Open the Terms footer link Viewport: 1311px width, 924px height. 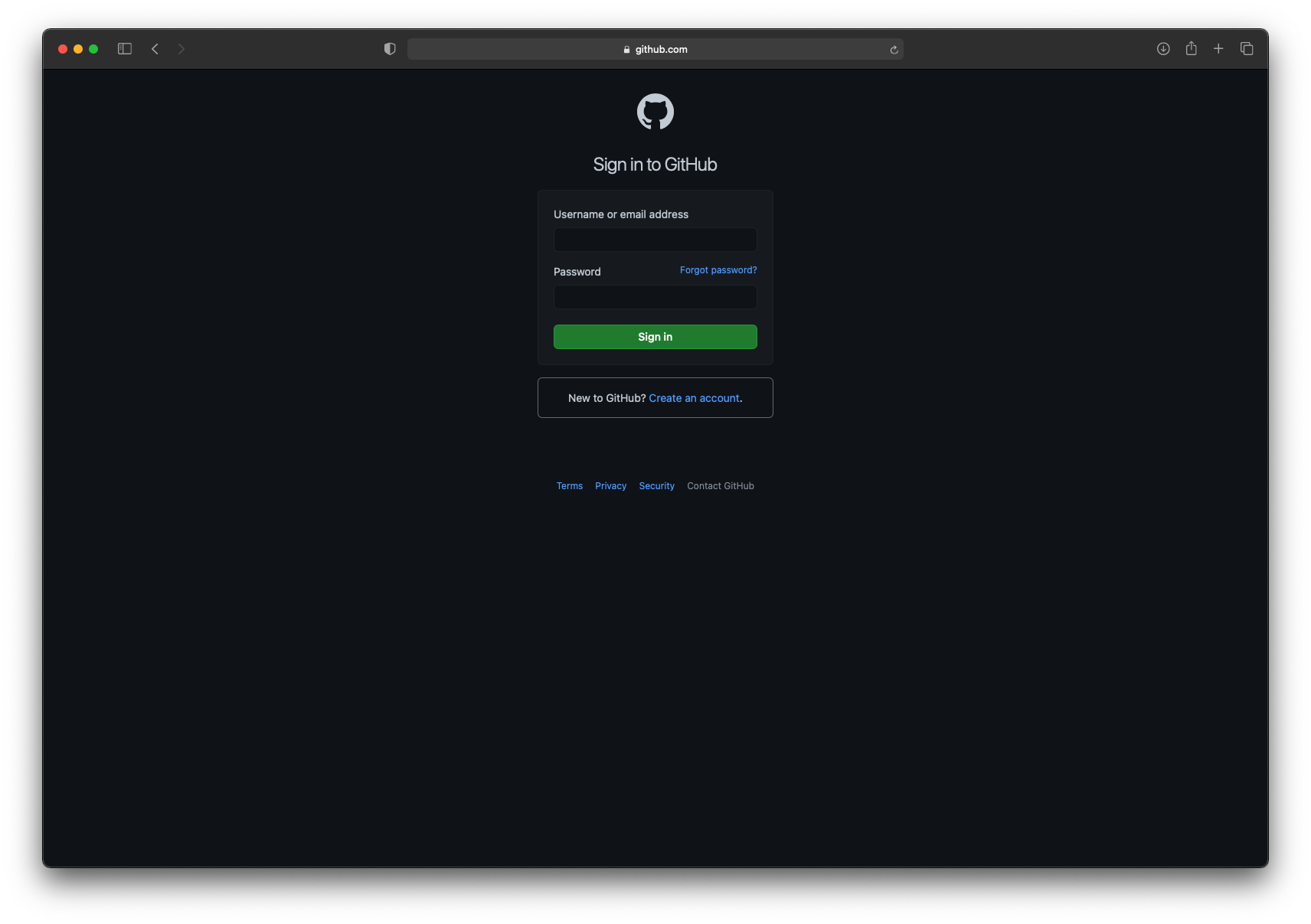570,486
